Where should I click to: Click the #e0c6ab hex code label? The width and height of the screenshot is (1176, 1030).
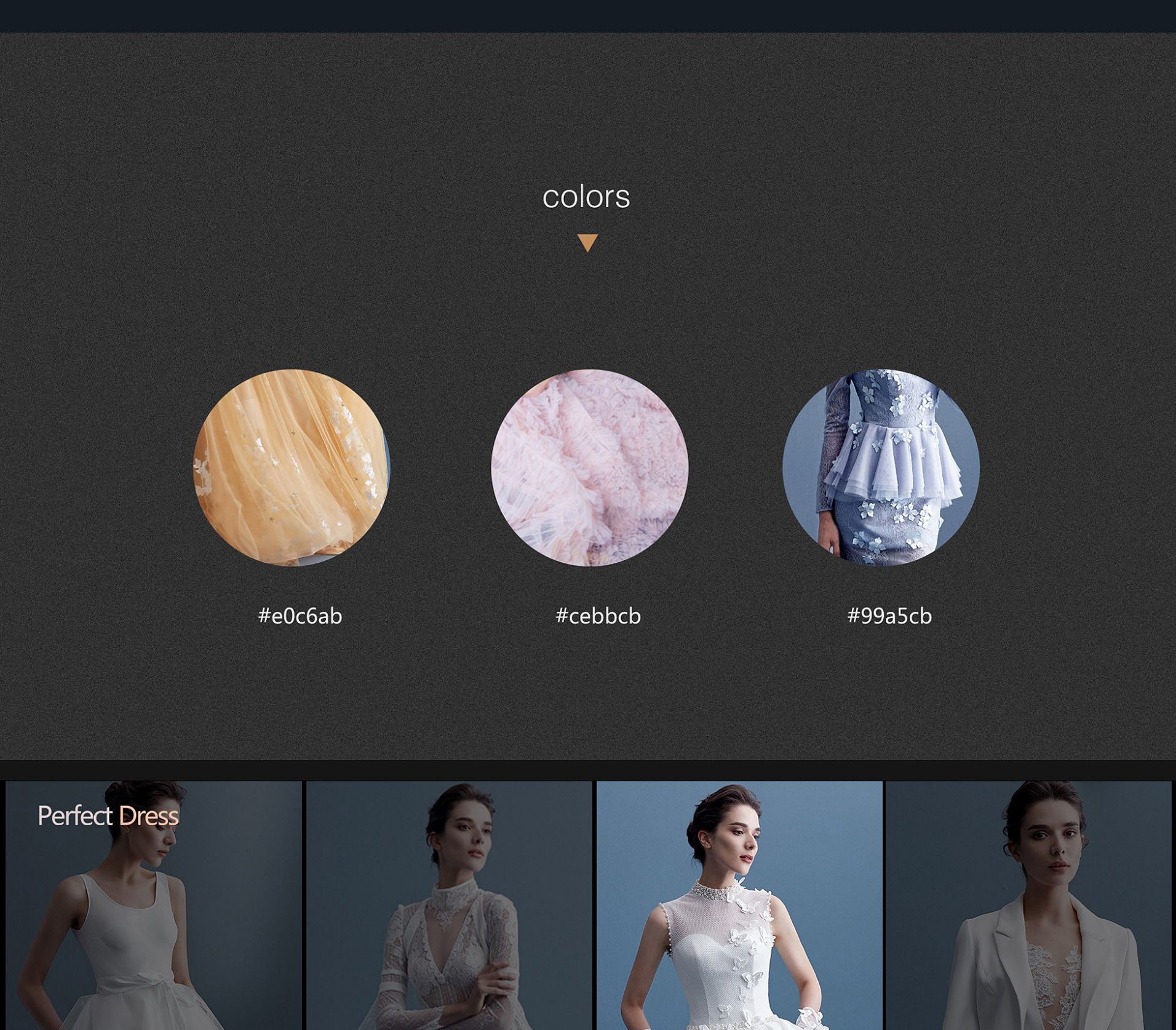(x=300, y=616)
